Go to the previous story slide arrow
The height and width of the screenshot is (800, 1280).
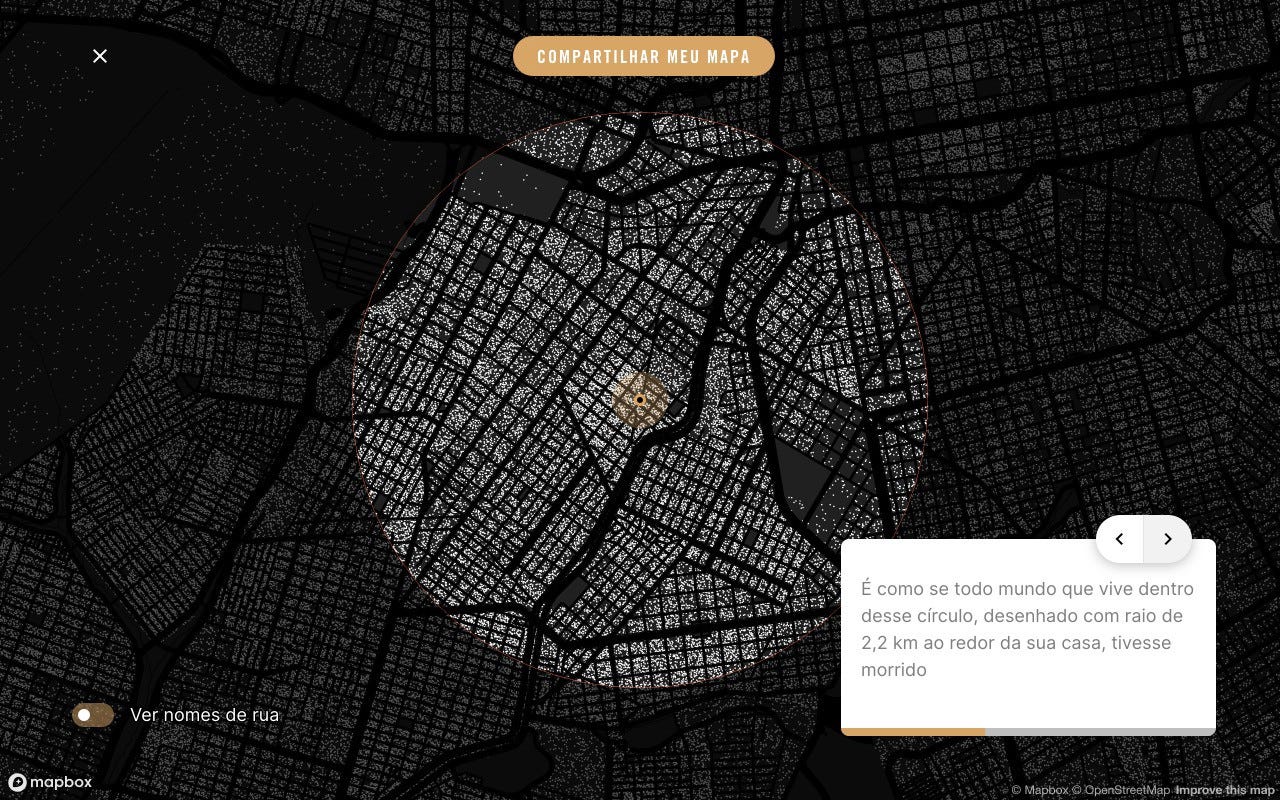[1120, 539]
